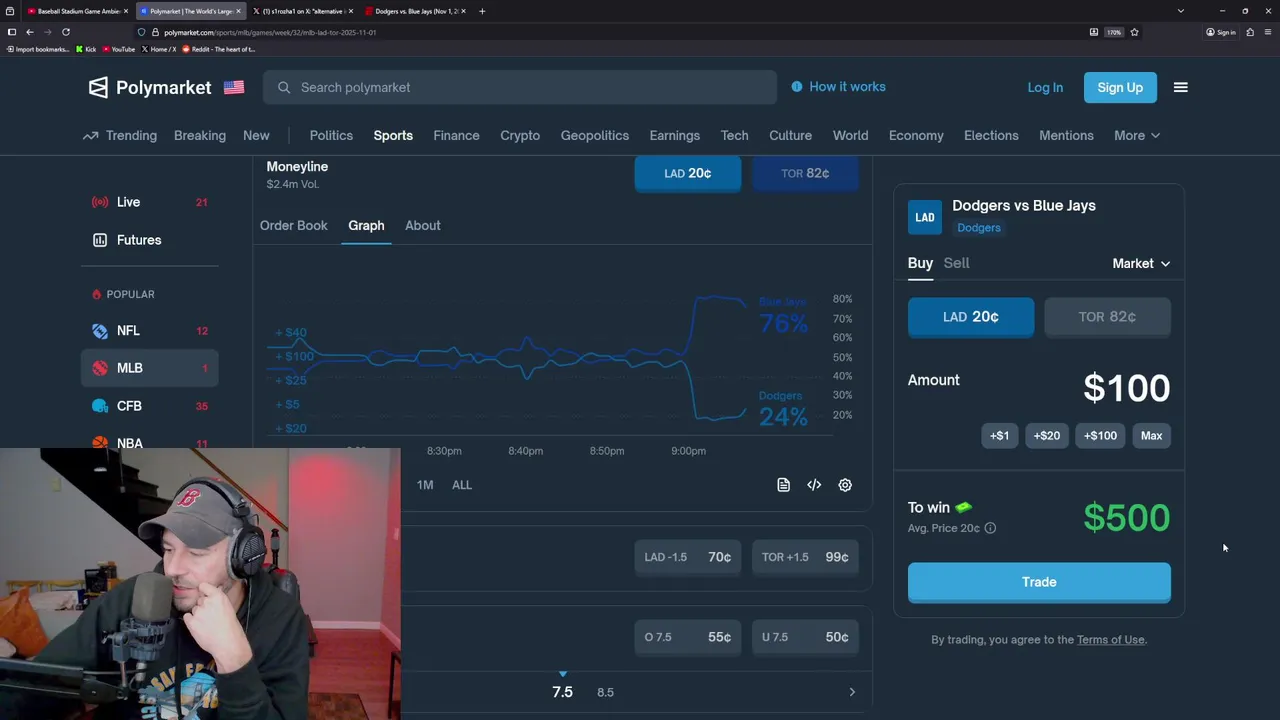Switch to Baseball Stadium Game Ambience tab
This screenshot has width=1280, height=720.
coord(78,11)
